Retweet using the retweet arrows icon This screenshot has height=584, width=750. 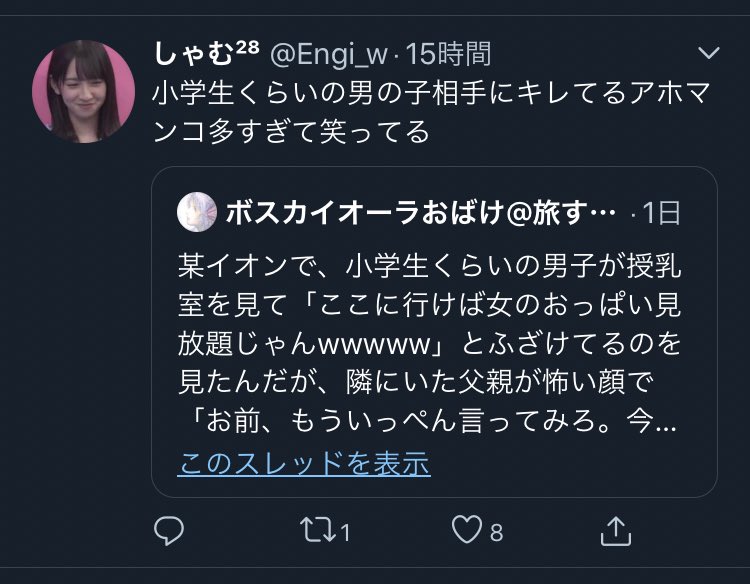(x=318, y=529)
